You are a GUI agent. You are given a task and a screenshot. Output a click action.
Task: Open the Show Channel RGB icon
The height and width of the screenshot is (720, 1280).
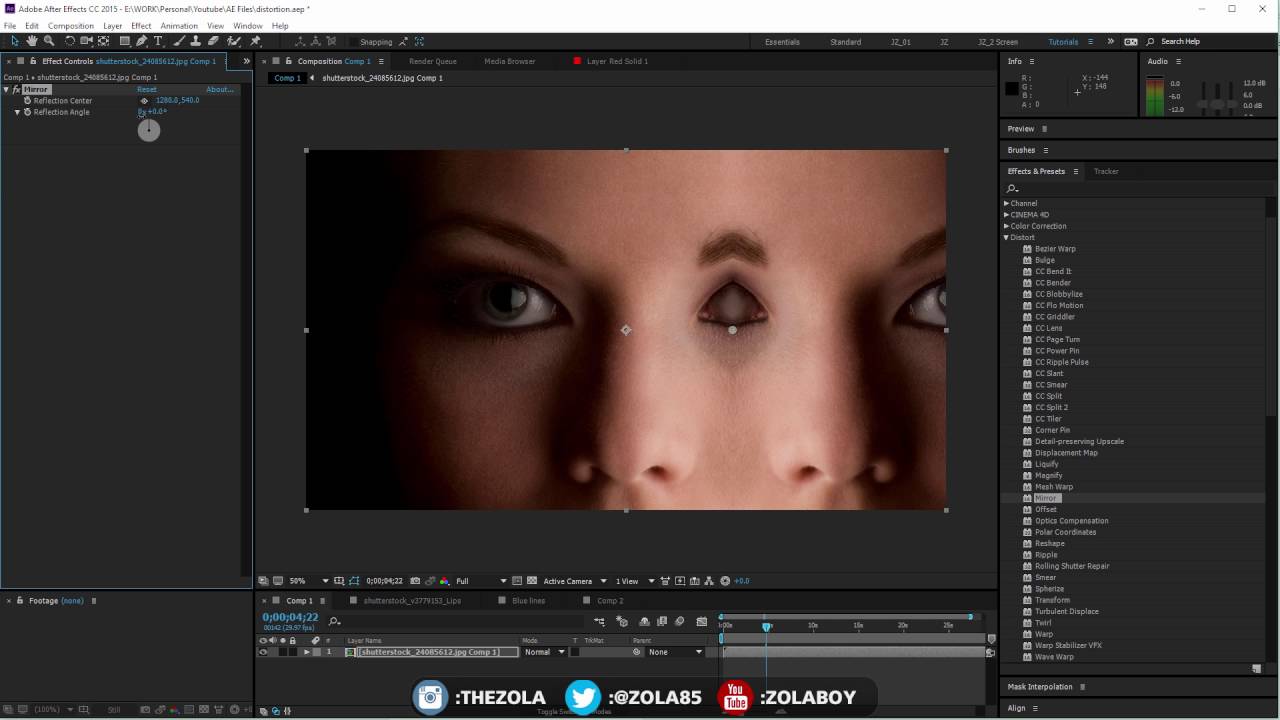[x=444, y=581]
